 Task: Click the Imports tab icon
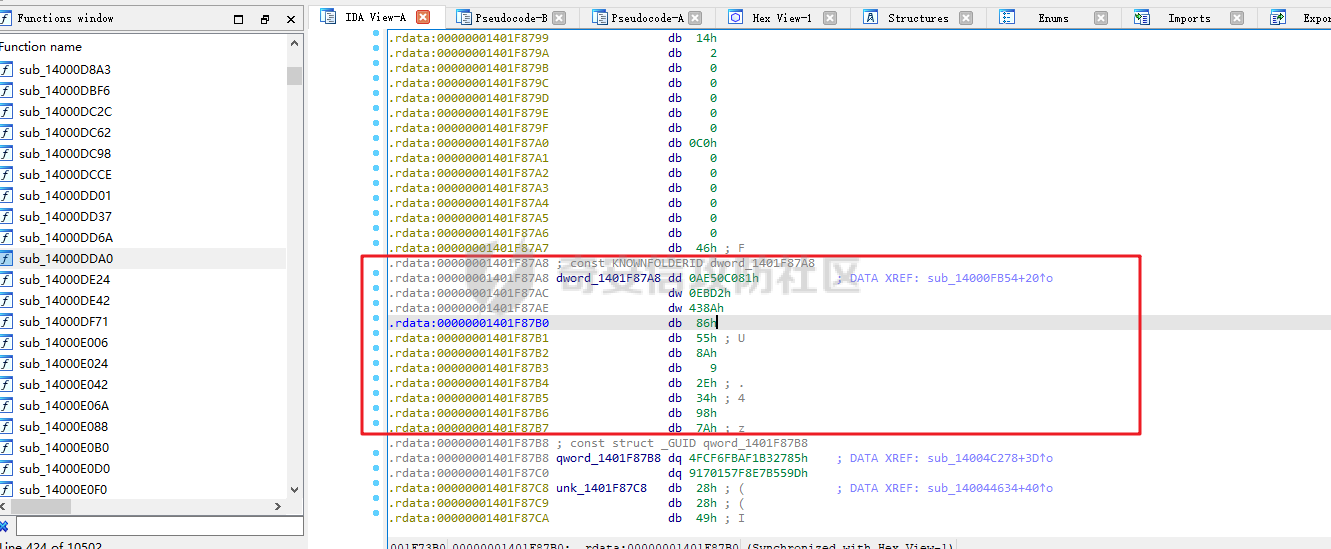tap(1142, 17)
